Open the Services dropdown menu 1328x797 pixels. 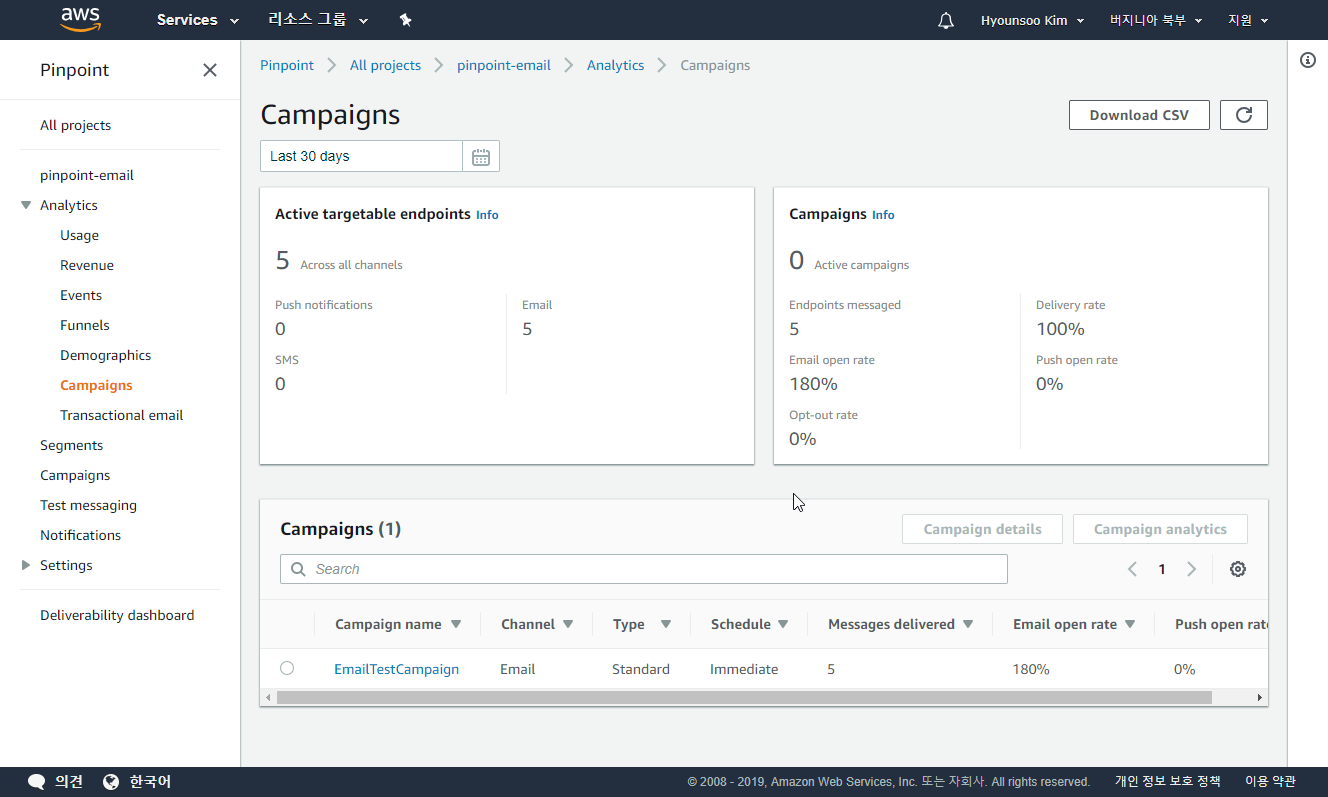pos(198,20)
